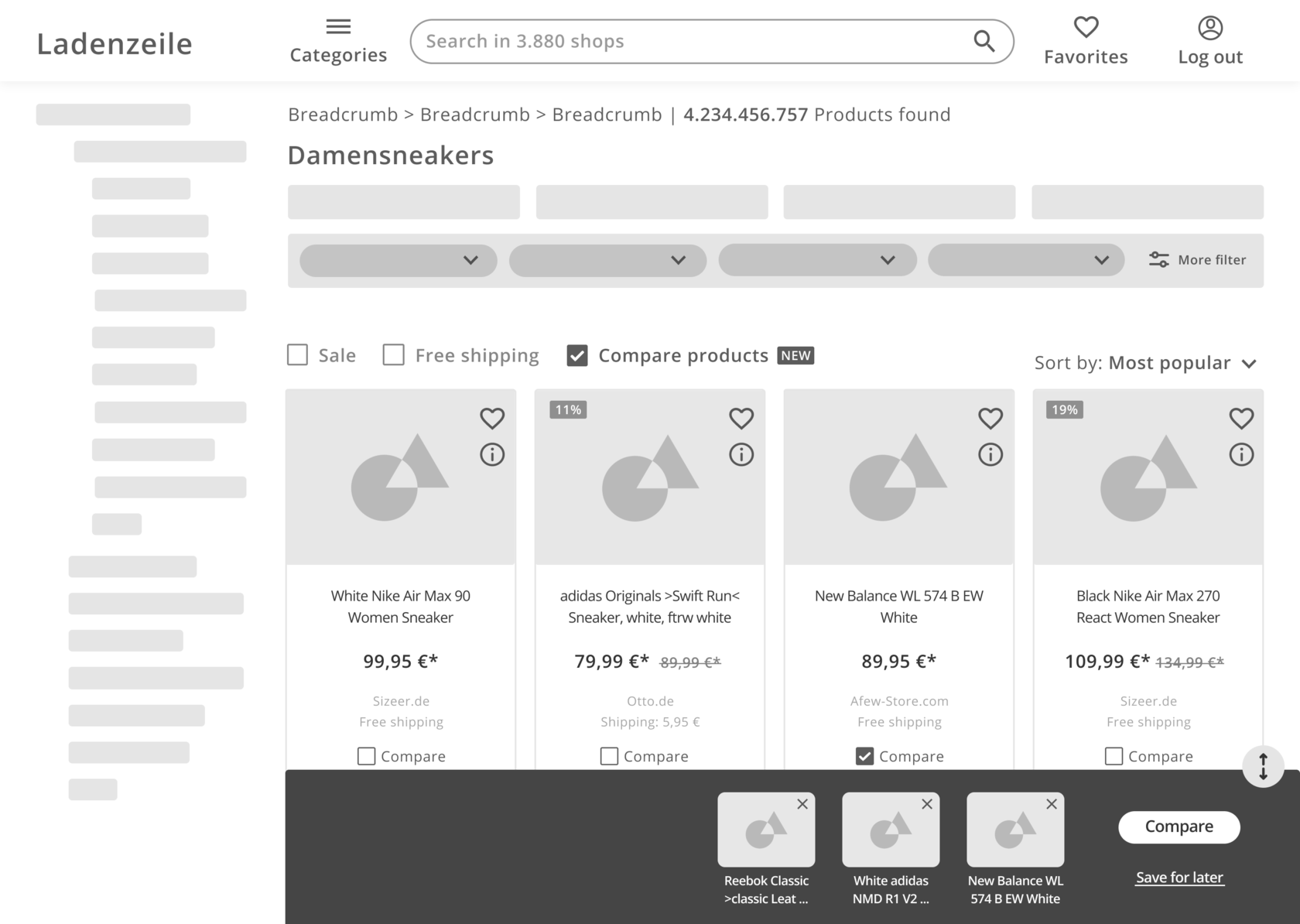Image resolution: width=1300 pixels, height=924 pixels.
Task: Show info for adidas Originals Swift Run
Action: point(741,454)
